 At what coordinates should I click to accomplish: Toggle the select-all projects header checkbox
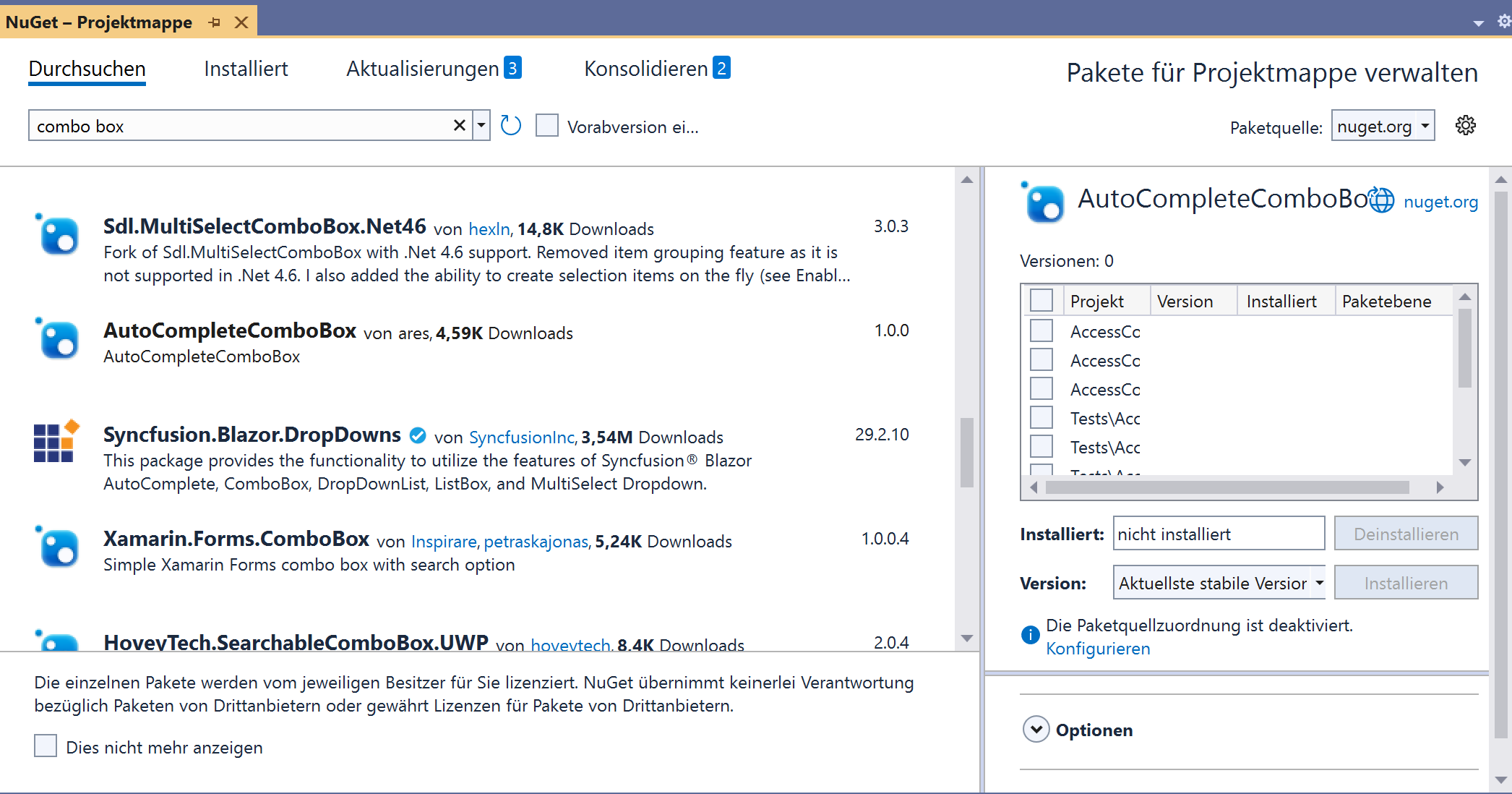pyautogui.click(x=1041, y=300)
